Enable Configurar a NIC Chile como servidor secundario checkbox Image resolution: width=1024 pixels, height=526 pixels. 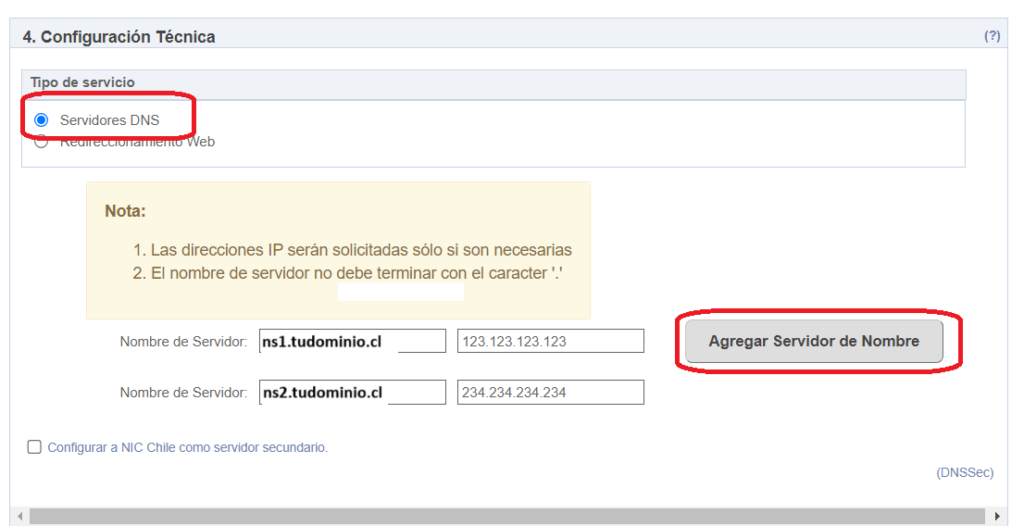(x=34, y=447)
